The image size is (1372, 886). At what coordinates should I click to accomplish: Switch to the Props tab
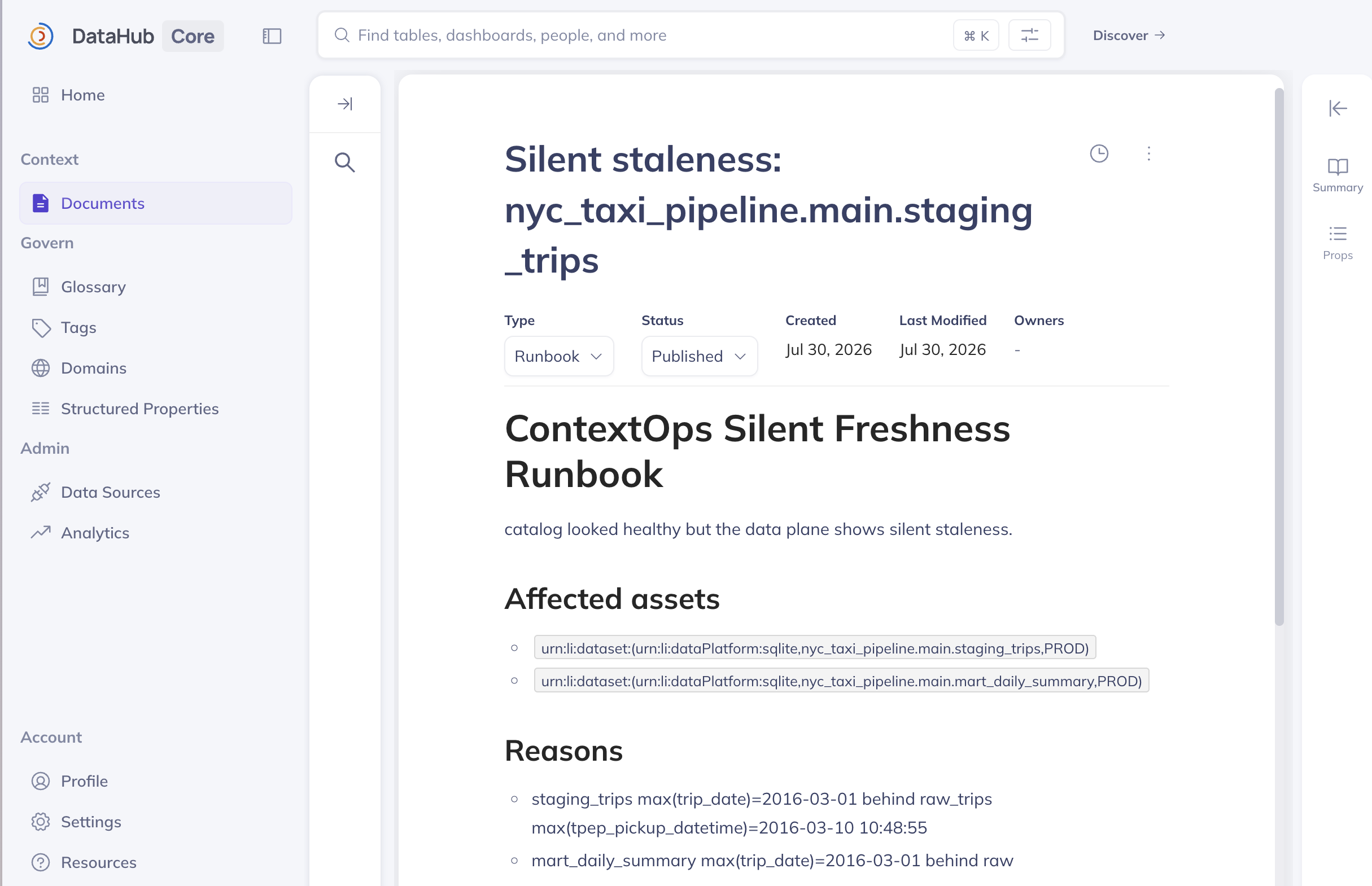1338,243
